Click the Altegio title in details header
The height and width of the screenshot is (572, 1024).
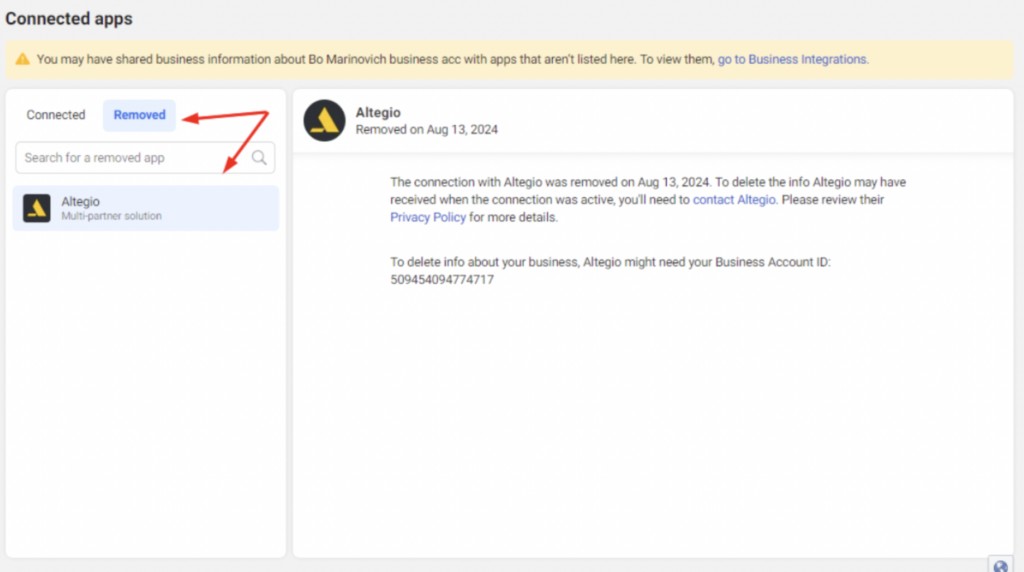tap(378, 113)
